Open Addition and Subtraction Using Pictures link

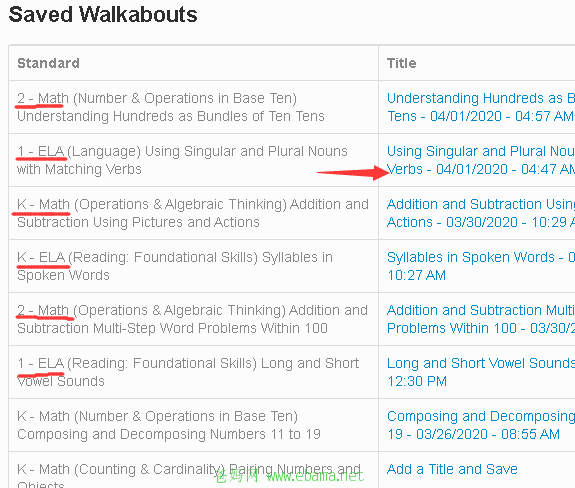point(481,213)
